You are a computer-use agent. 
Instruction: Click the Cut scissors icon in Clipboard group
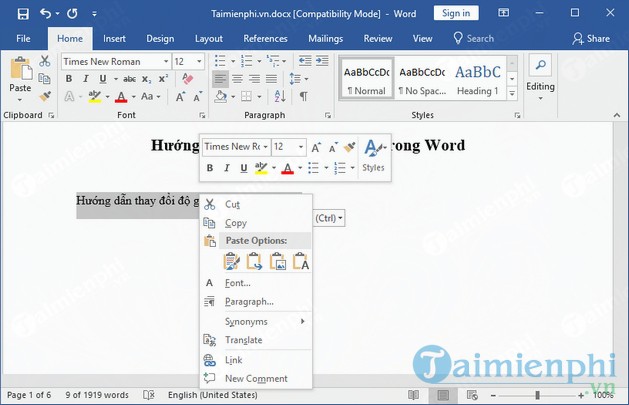45,61
